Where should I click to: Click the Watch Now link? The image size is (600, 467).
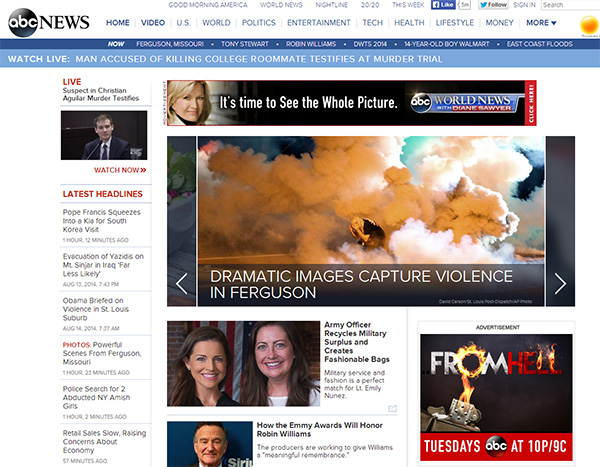[x=120, y=170]
